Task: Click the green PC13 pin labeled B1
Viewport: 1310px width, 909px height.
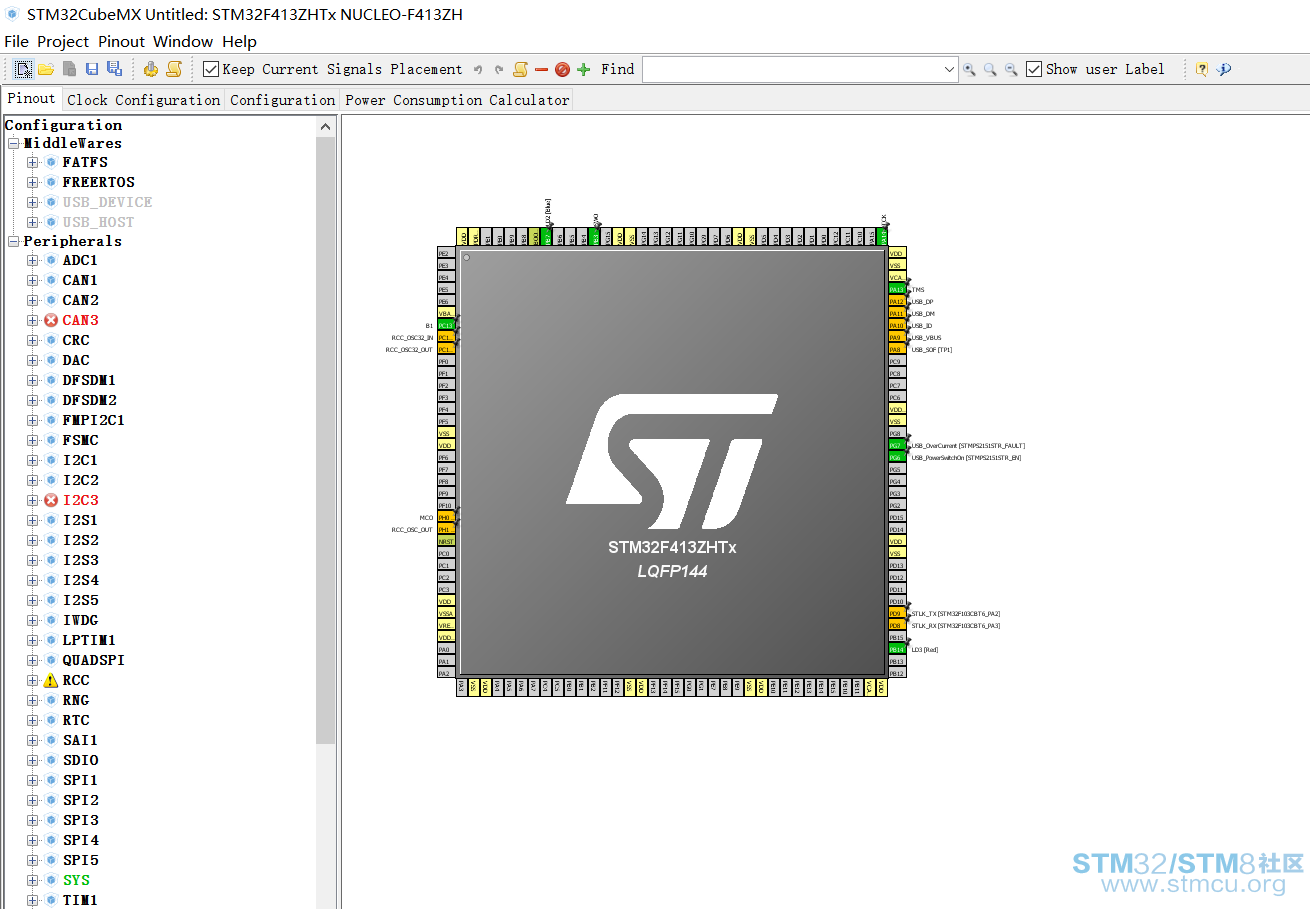Action: pos(446,325)
